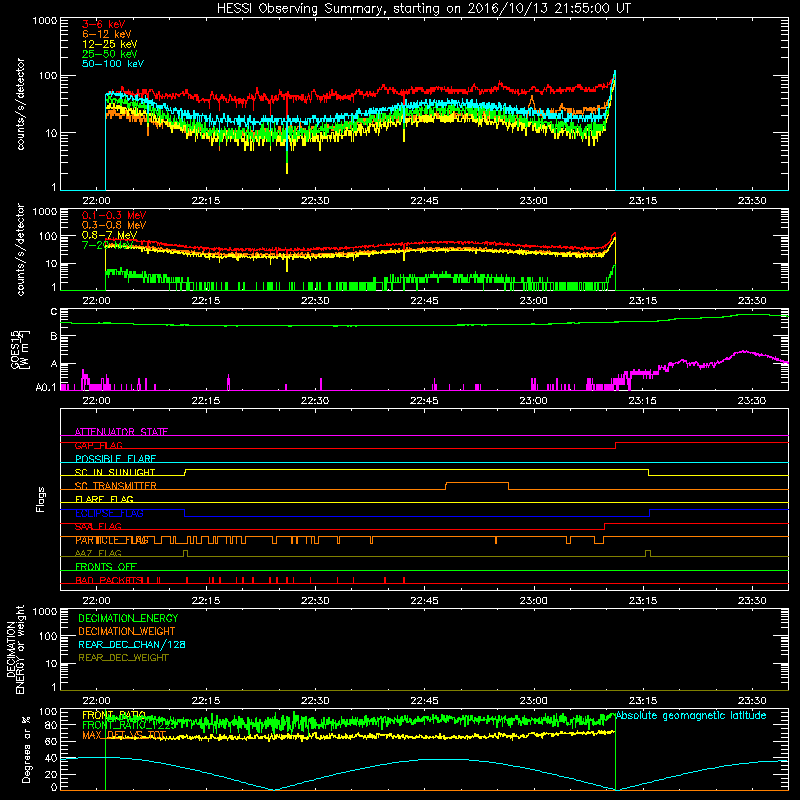Select the DECIMATION_WEIGHT legend label
The image size is (800, 800).
click(127, 631)
